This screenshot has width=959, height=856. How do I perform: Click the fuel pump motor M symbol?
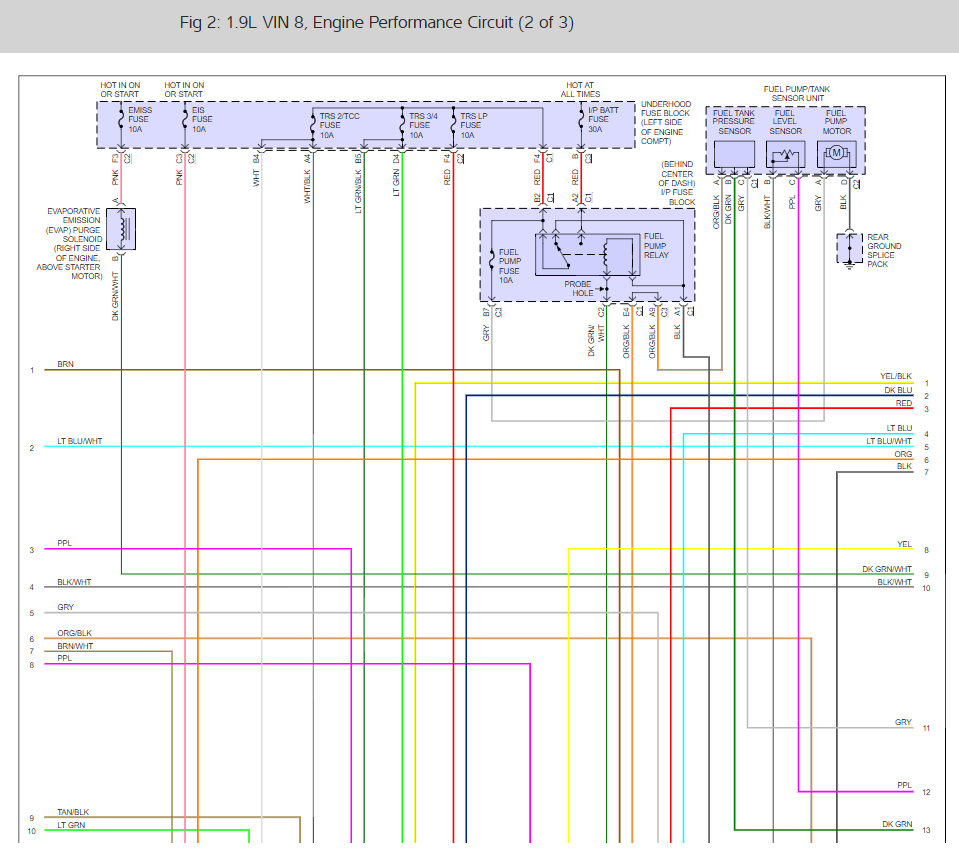(836, 154)
